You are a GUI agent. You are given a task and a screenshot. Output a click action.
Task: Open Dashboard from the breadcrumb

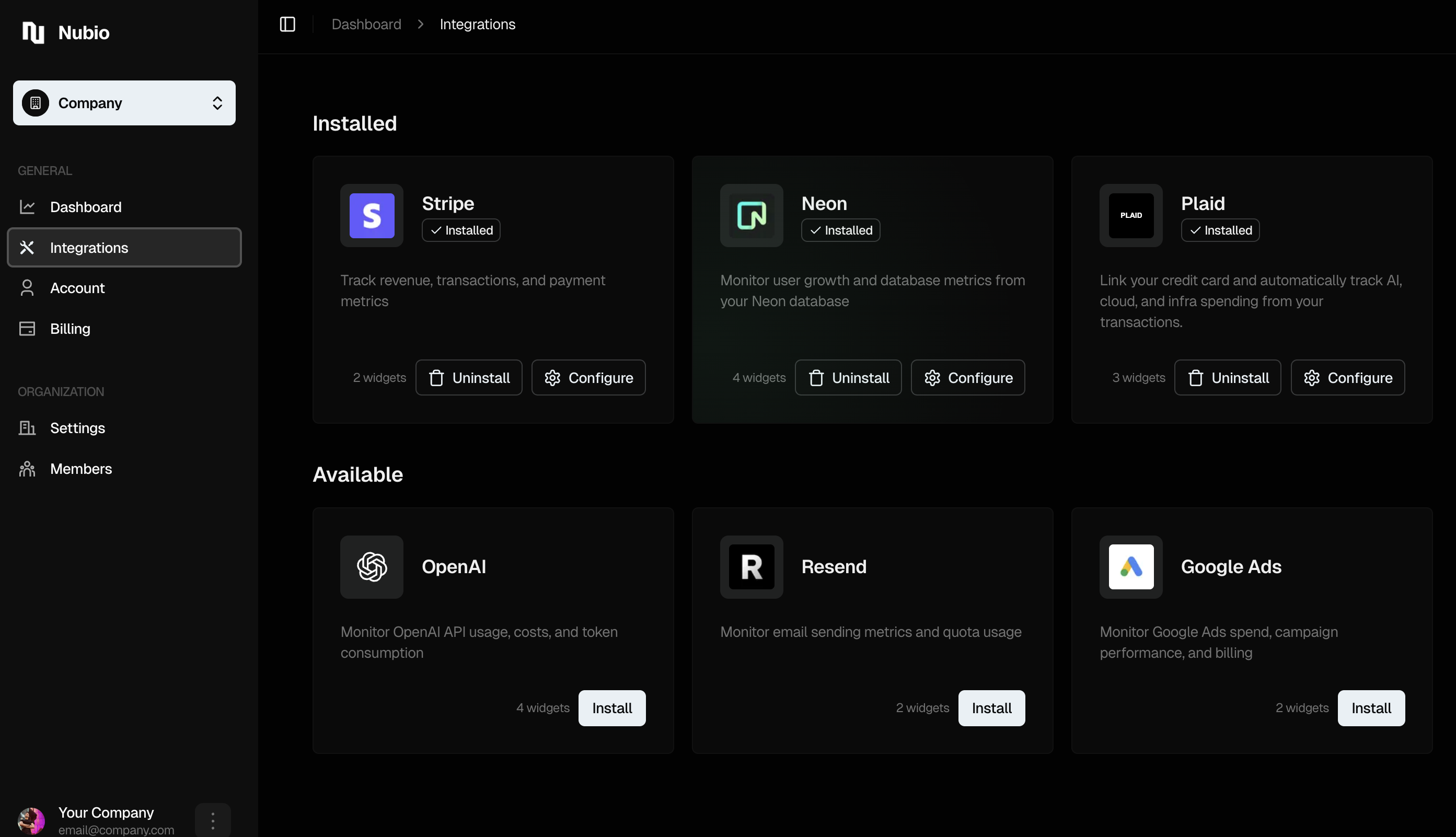366,24
